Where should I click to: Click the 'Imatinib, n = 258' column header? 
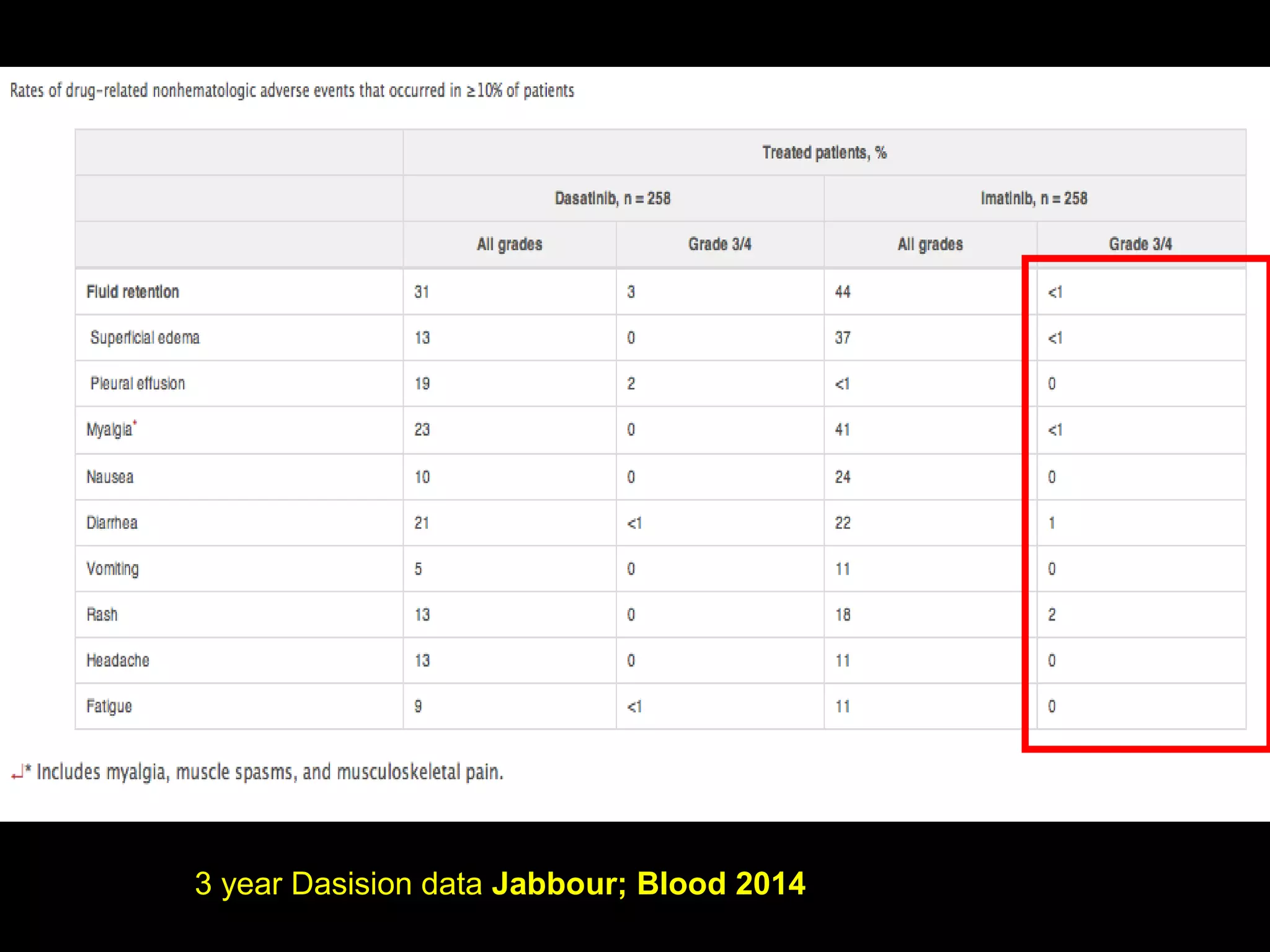coord(1034,198)
